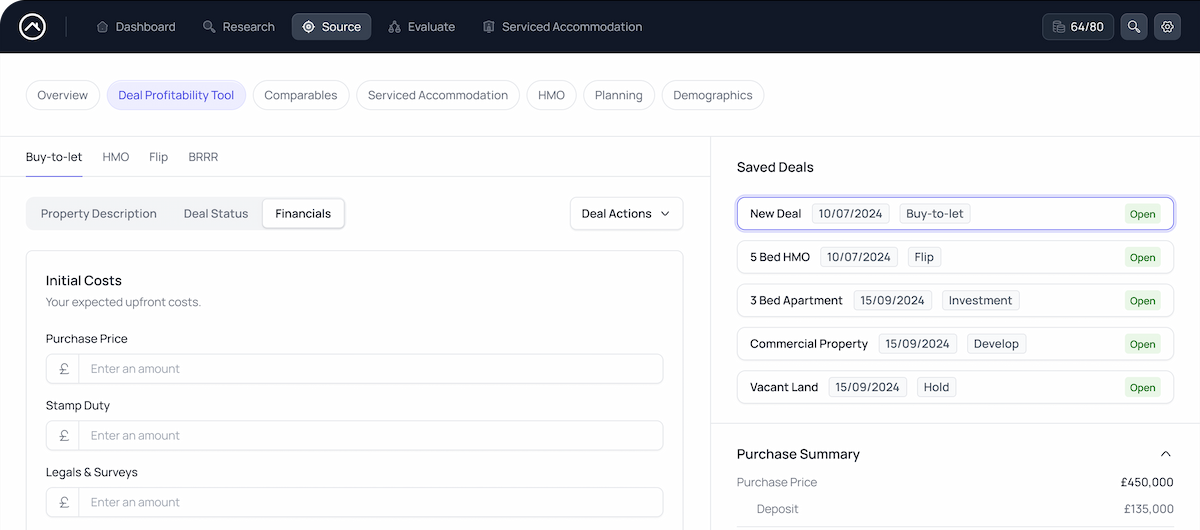Click the Open status on Vacant Land
This screenshot has height=530, width=1200.
(x=1143, y=387)
